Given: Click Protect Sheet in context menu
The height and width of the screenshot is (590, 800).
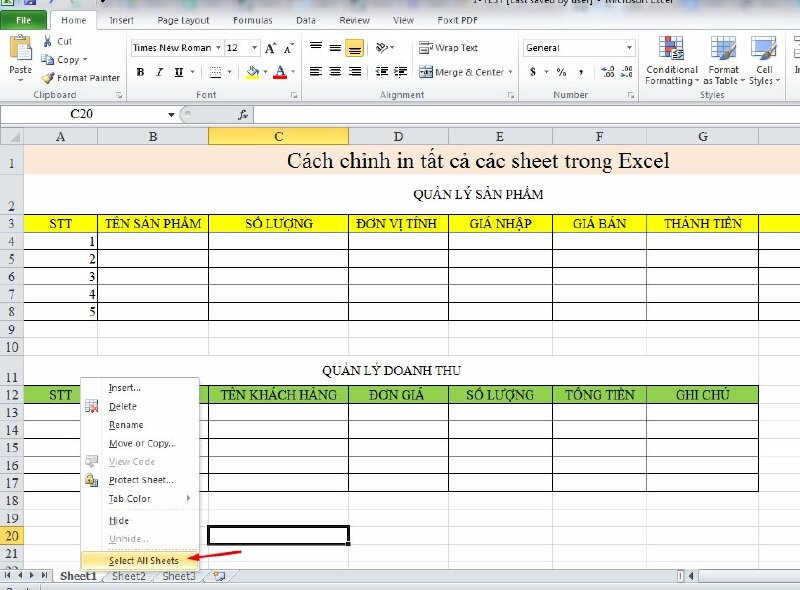Looking at the screenshot, I should pyautogui.click(x=134, y=481).
